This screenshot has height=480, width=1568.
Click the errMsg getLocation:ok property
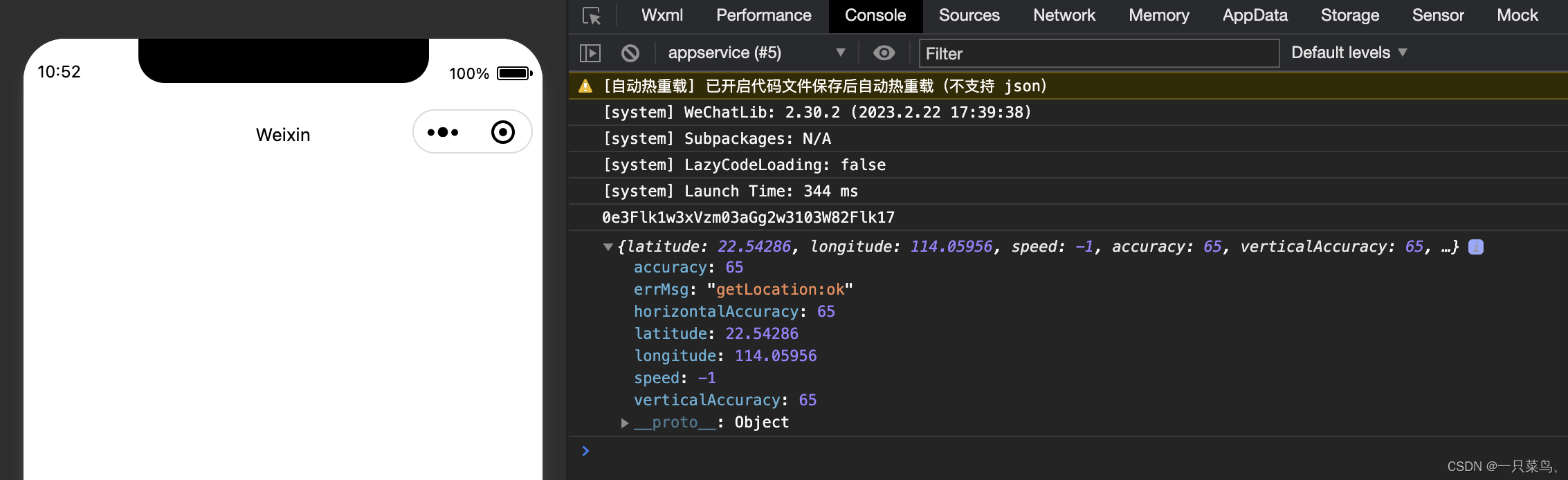click(x=743, y=289)
